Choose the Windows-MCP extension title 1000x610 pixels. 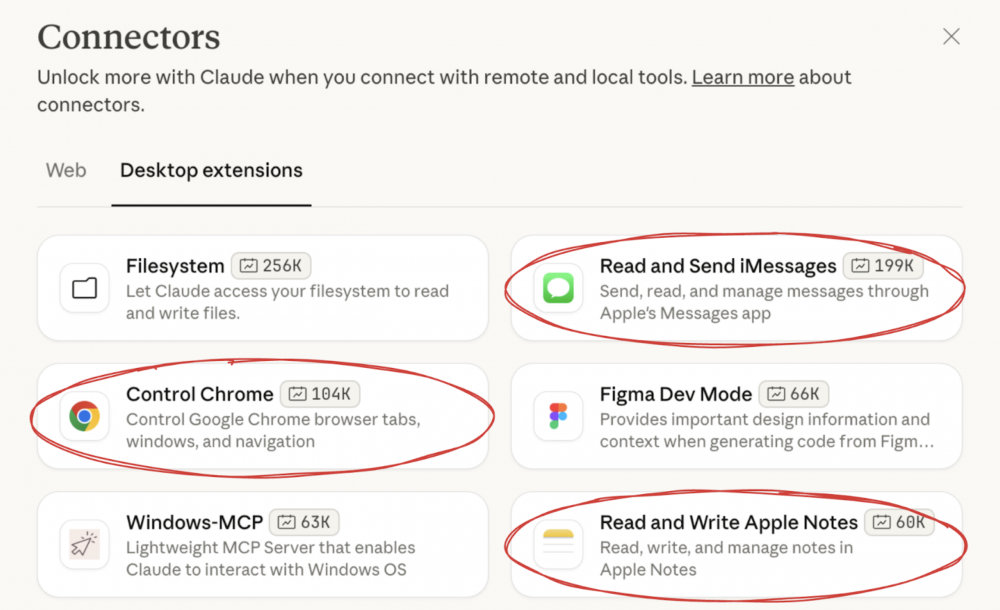click(x=194, y=522)
